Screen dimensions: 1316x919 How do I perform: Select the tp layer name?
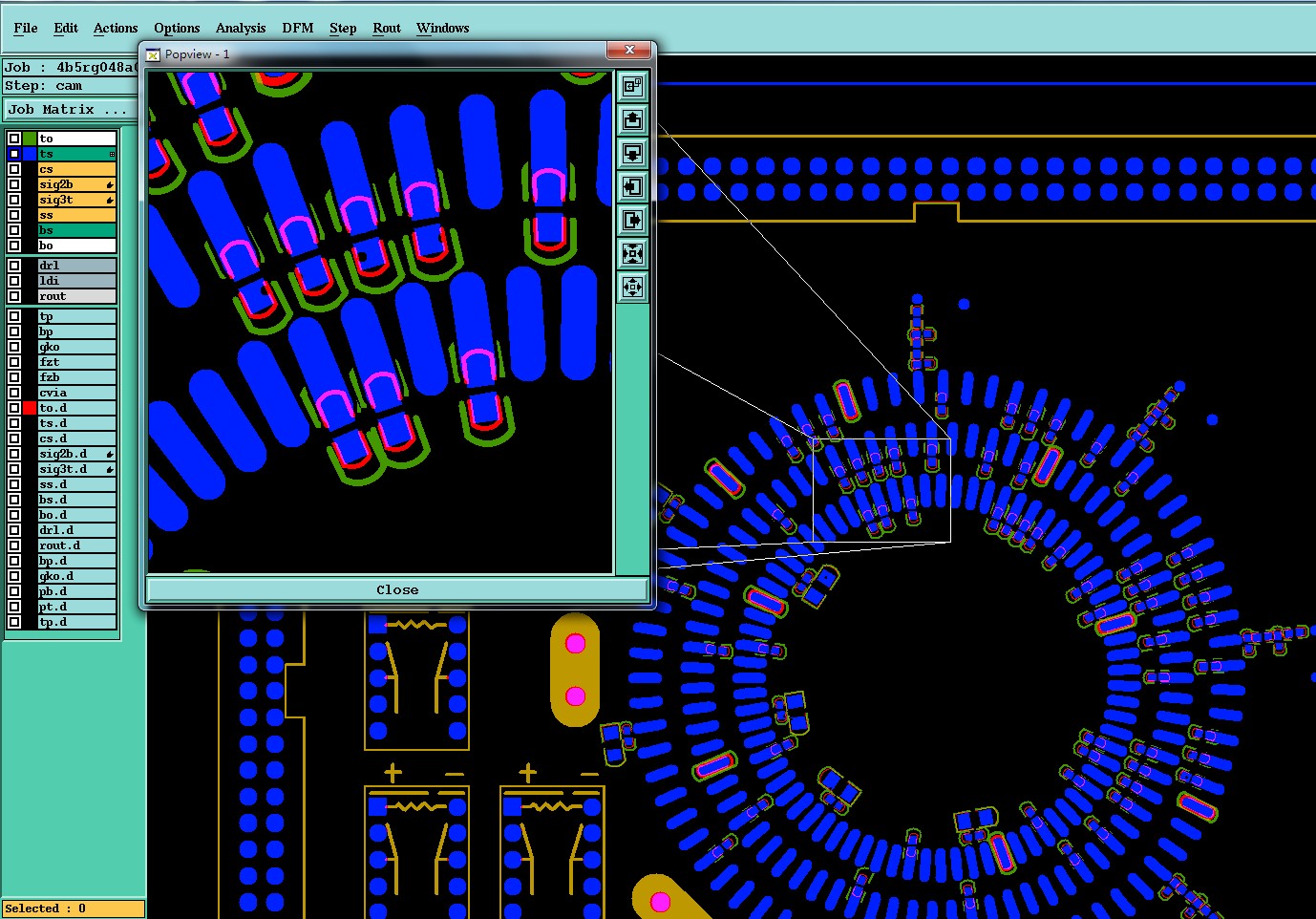pyautogui.click(x=76, y=316)
